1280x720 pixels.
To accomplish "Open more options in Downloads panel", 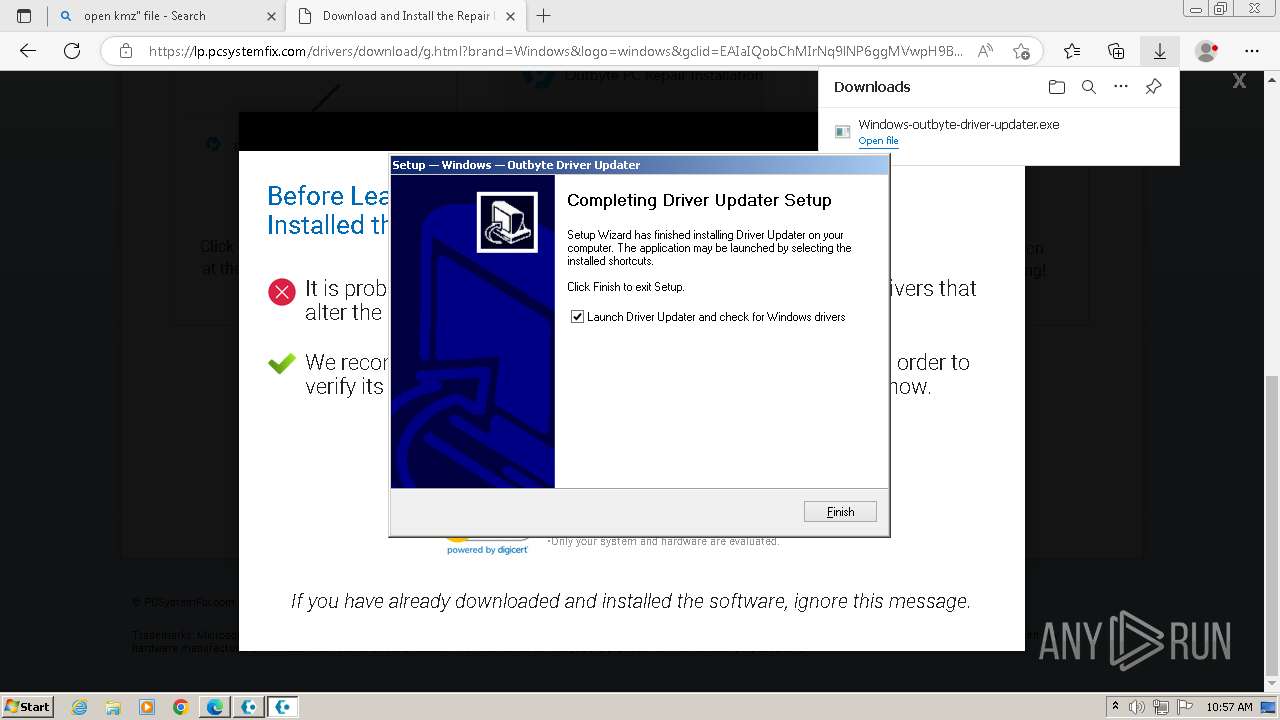I will (x=1121, y=87).
